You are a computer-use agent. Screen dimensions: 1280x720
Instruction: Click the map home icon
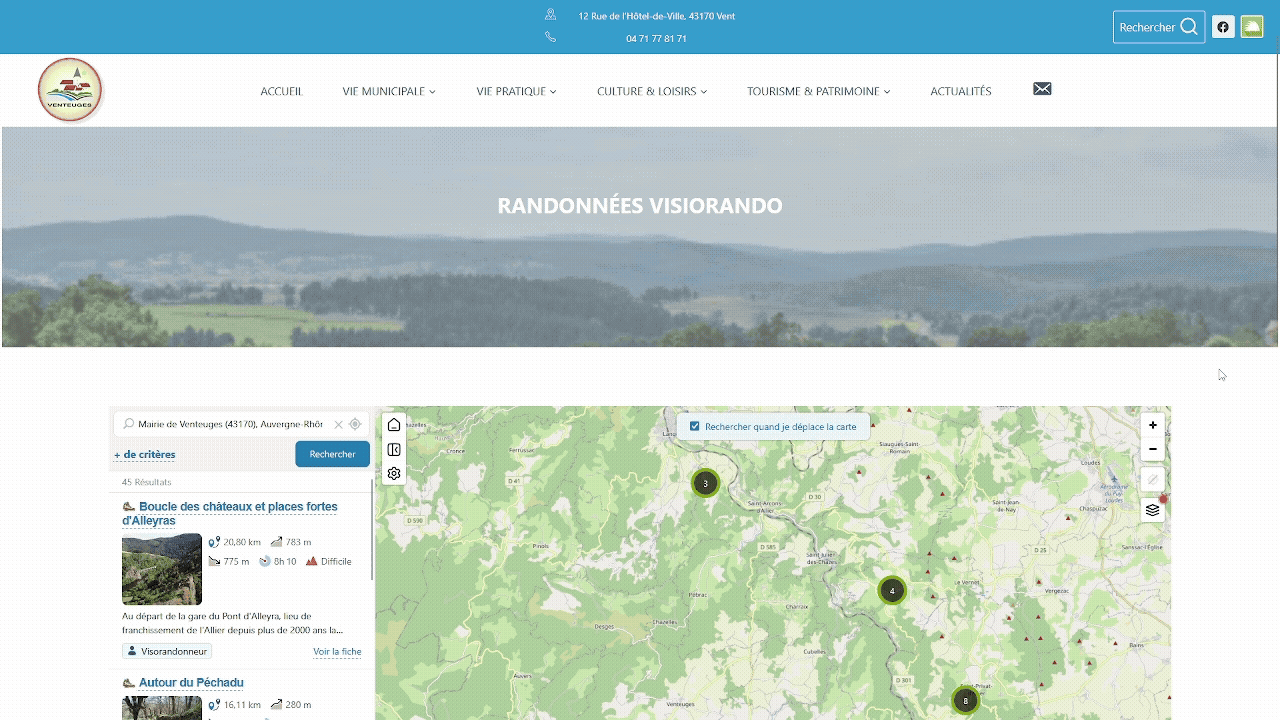(x=394, y=425)
